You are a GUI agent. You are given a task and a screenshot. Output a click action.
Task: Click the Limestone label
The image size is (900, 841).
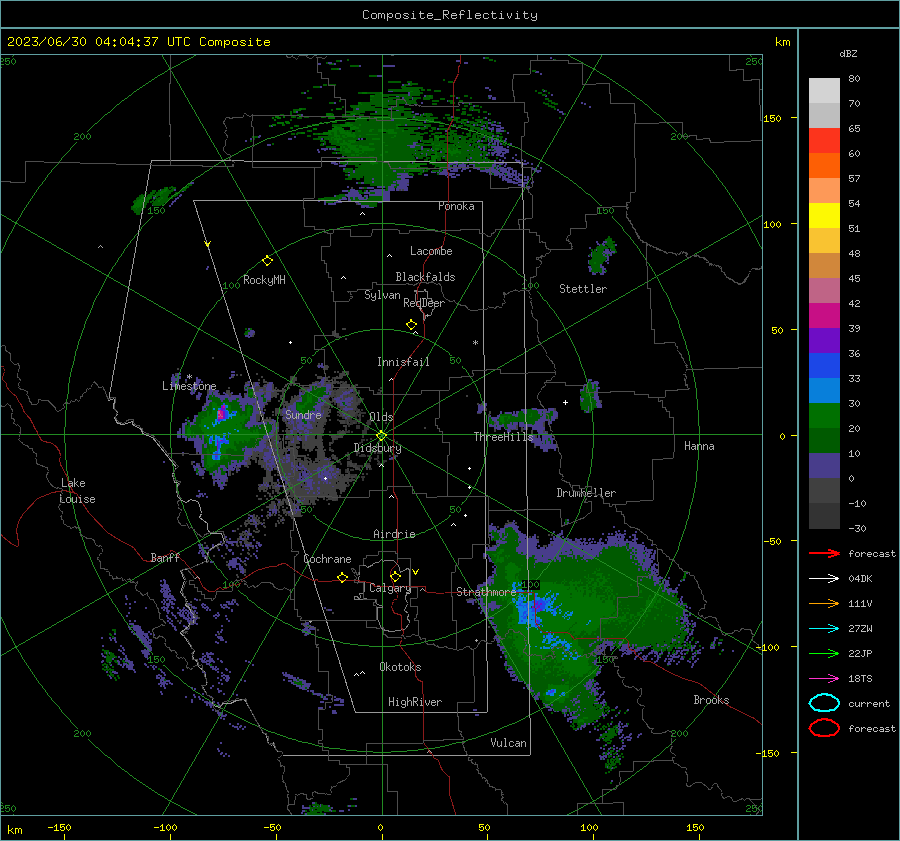coord(189,386)
